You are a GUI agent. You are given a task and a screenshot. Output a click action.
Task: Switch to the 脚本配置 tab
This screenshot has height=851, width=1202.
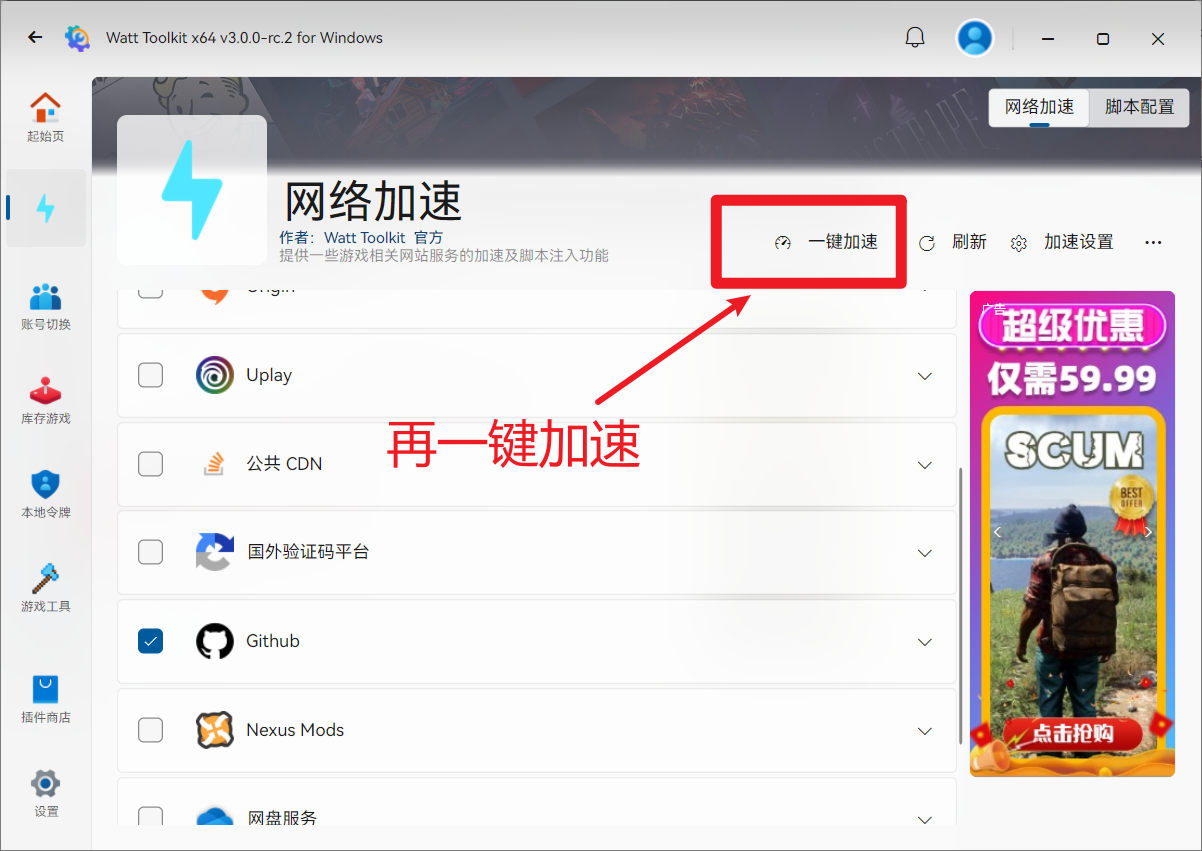[1139, 107]
